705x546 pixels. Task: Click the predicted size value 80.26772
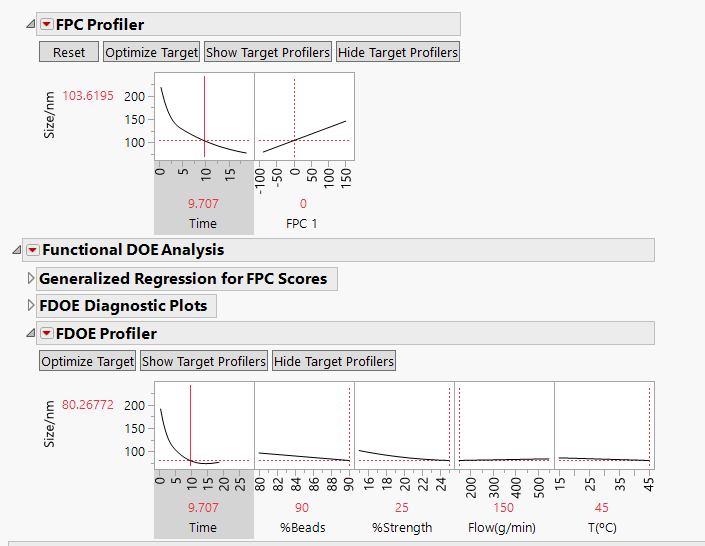coord(88,405)
